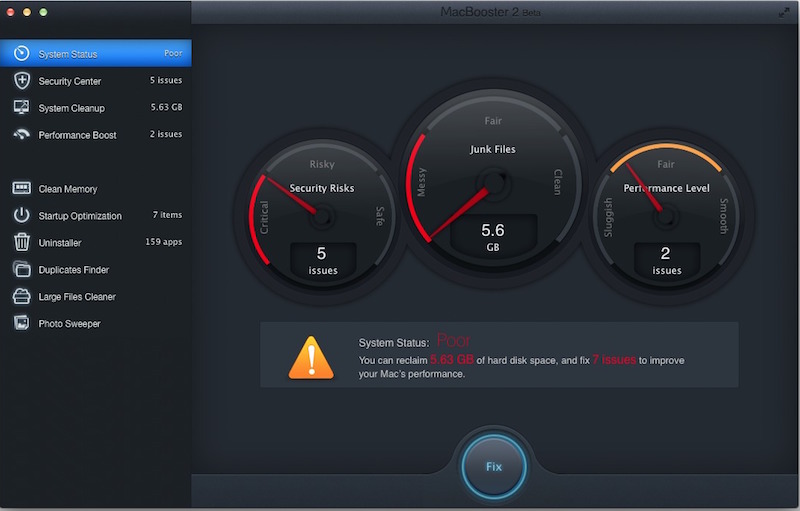800x511 pixels.
Task: Click the orange warning triangle icon
Action: 311,357
